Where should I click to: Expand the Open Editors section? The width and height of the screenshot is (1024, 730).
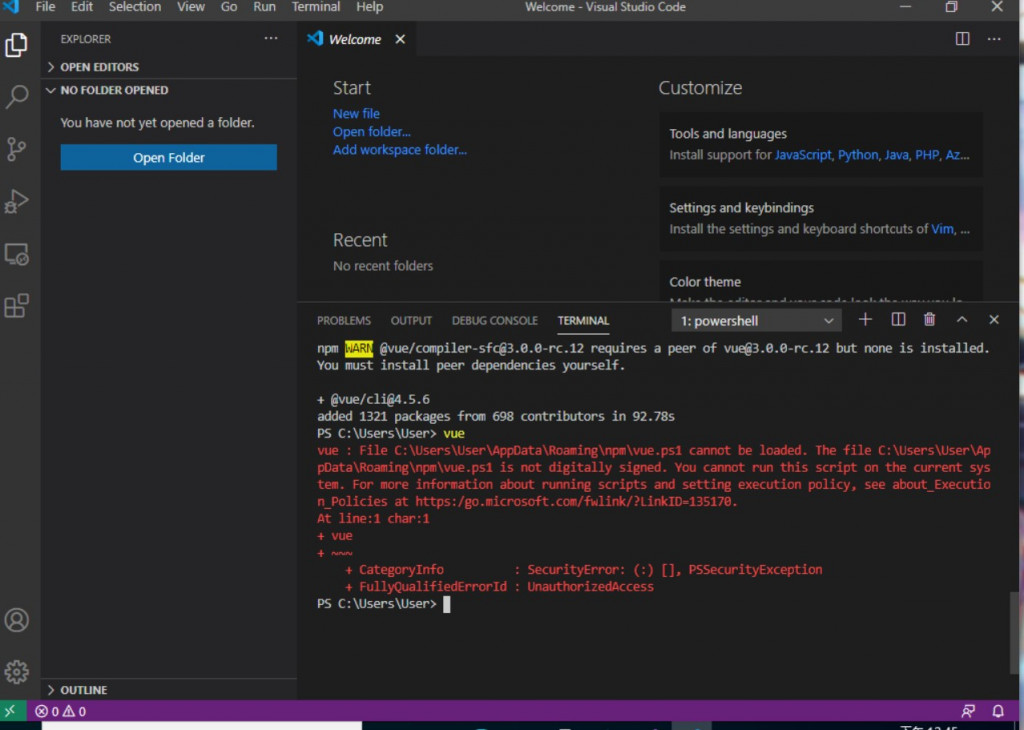168,67
